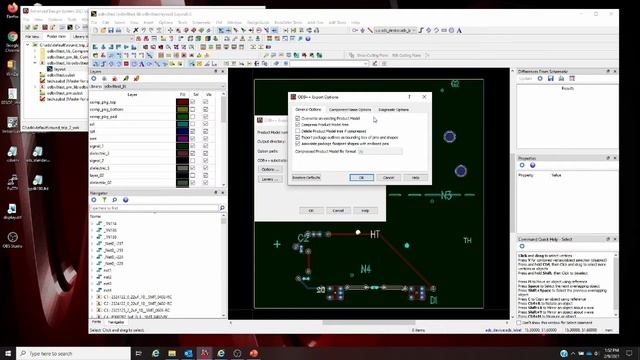
Task: Expand component C2 in Navigator tree
Action: (92, 303)
